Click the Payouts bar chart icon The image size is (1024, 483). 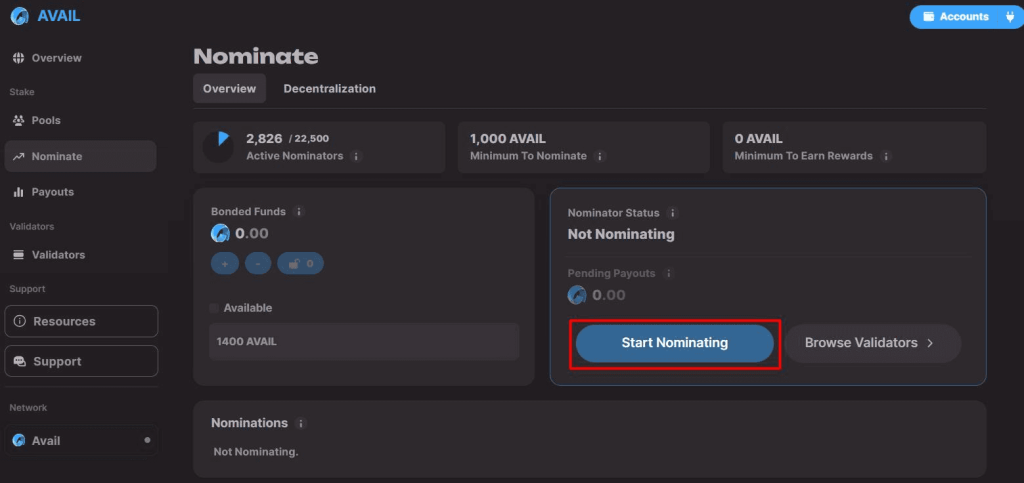18,192
